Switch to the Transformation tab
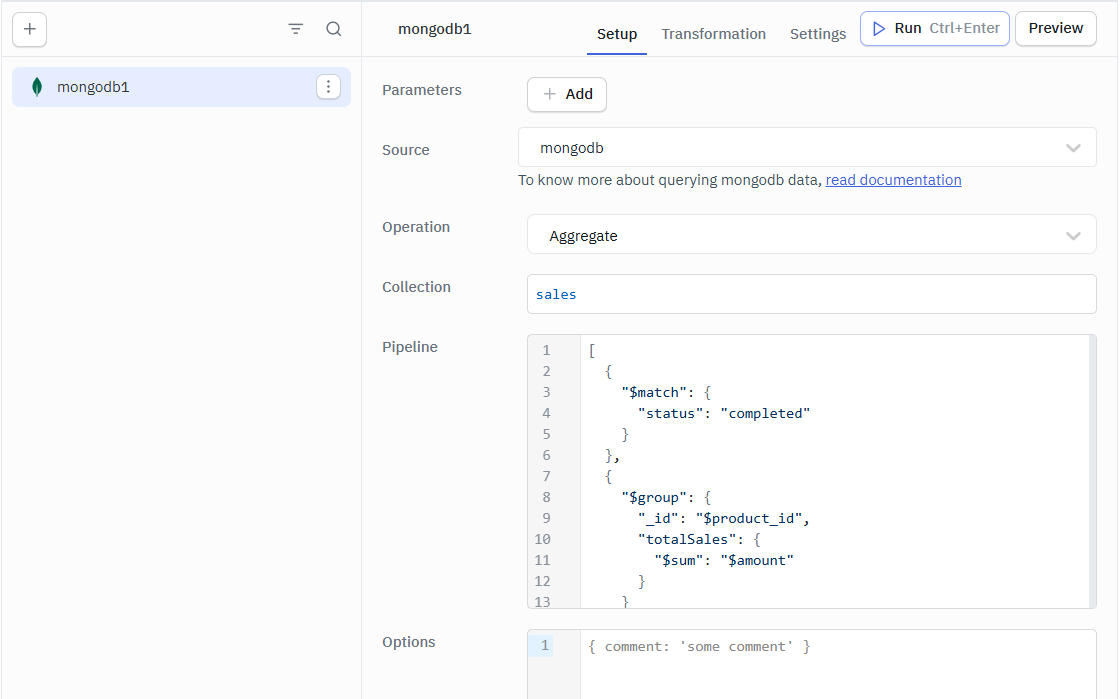Image resolution: width=1120 pixels, height=699 pixels. tap(713, 34)
